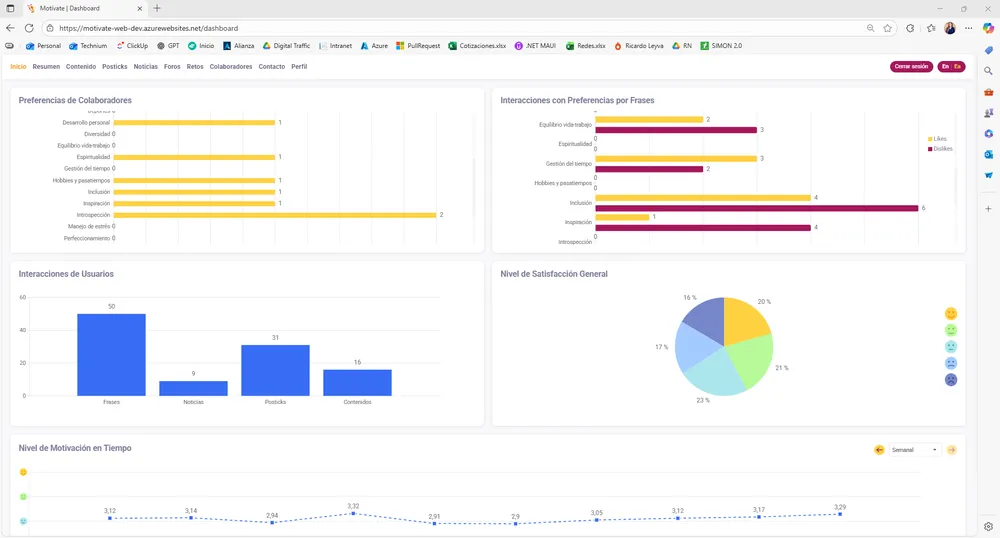
Task: Click the green smiley face legend icon
Action: 951,330
